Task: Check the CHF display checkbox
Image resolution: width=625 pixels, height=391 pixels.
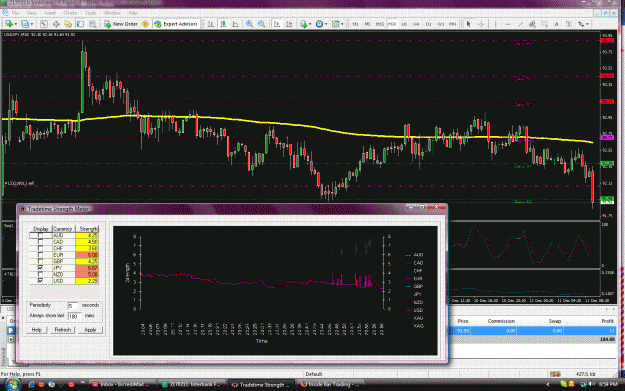Action: (x=40, y=248)
